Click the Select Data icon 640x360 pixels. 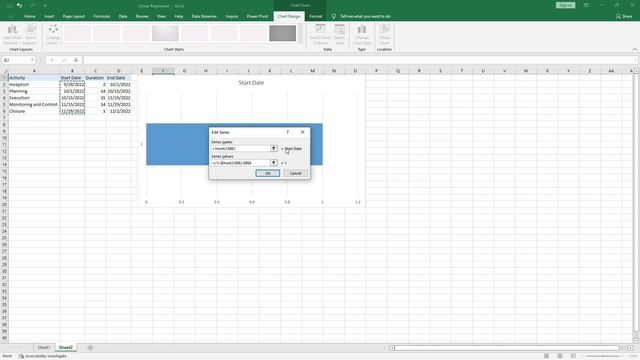coord(340,34)
